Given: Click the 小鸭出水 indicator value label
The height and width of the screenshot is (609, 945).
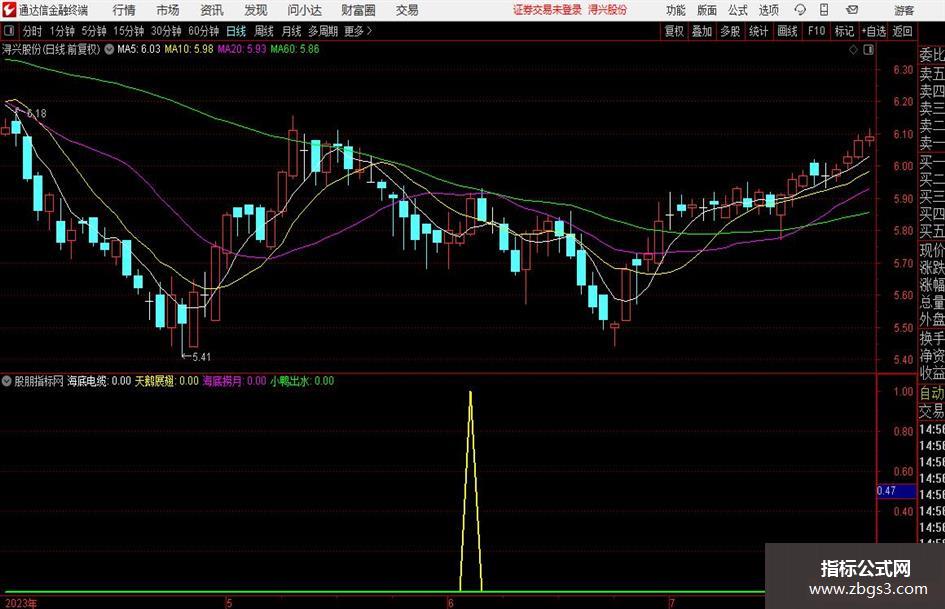Looking at the screenshot, I should pyautogui.click(x=301, y=381).
